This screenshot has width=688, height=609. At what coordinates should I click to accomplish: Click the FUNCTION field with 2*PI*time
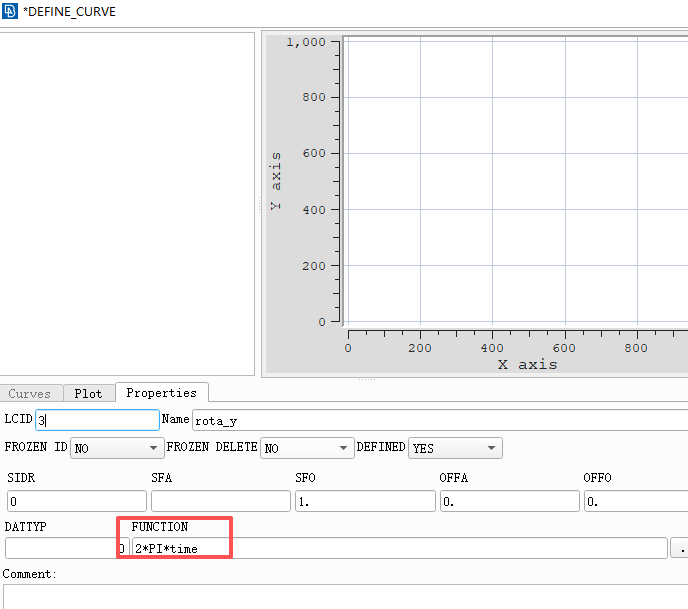[400, 548]
